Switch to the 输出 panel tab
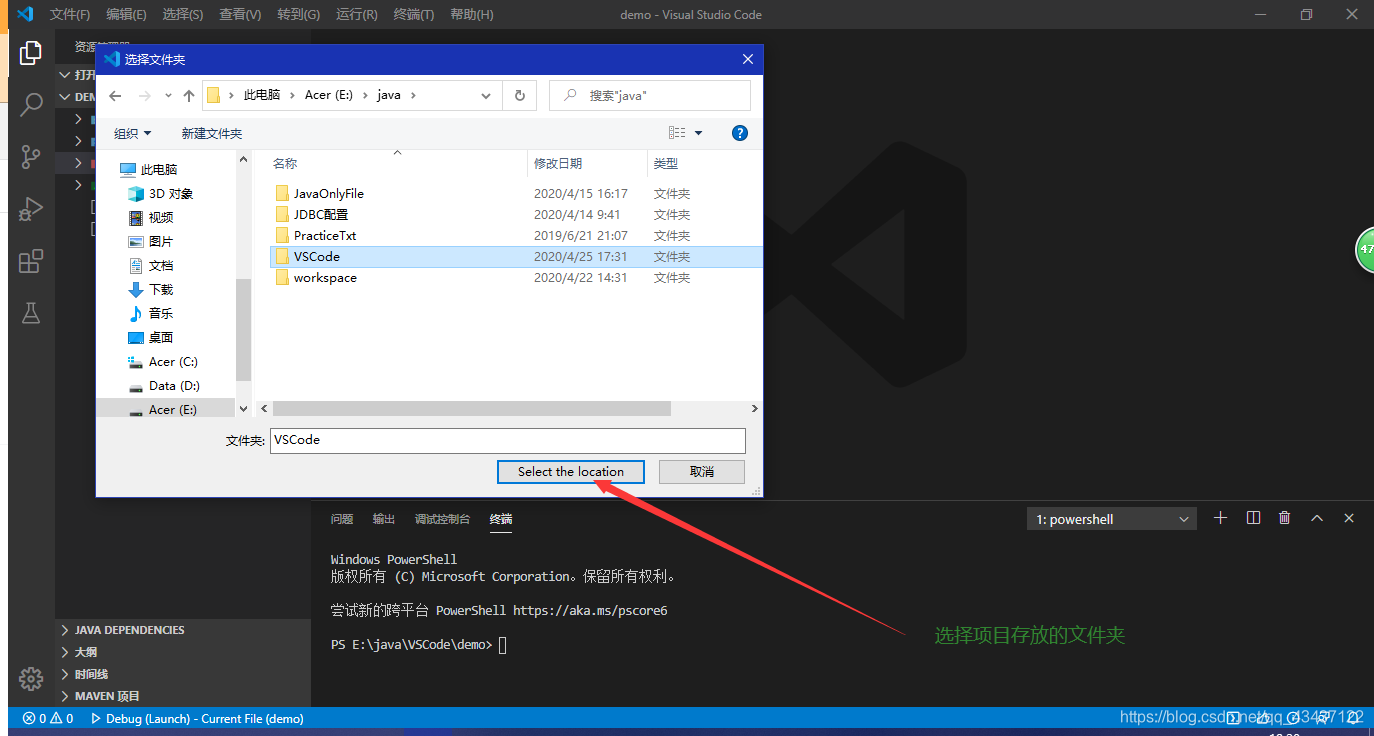 pos(384,519)
